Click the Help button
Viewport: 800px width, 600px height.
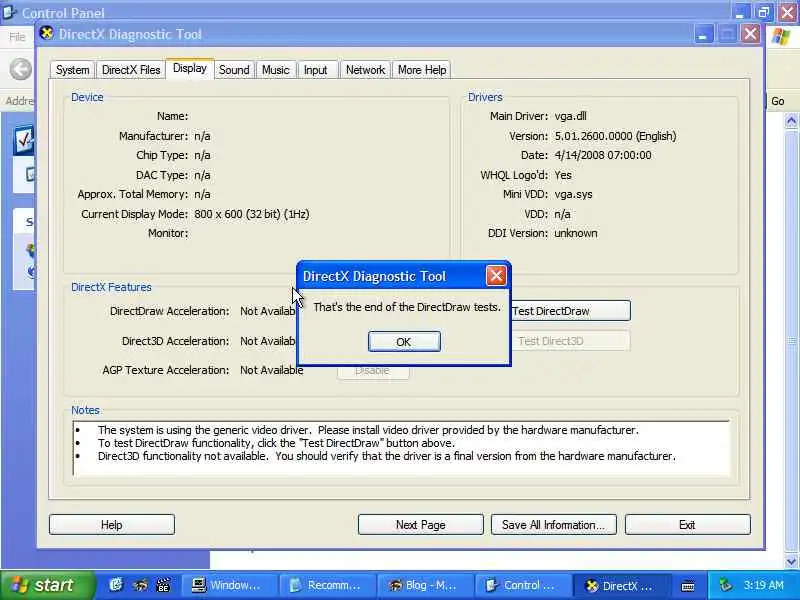point(112,524)
